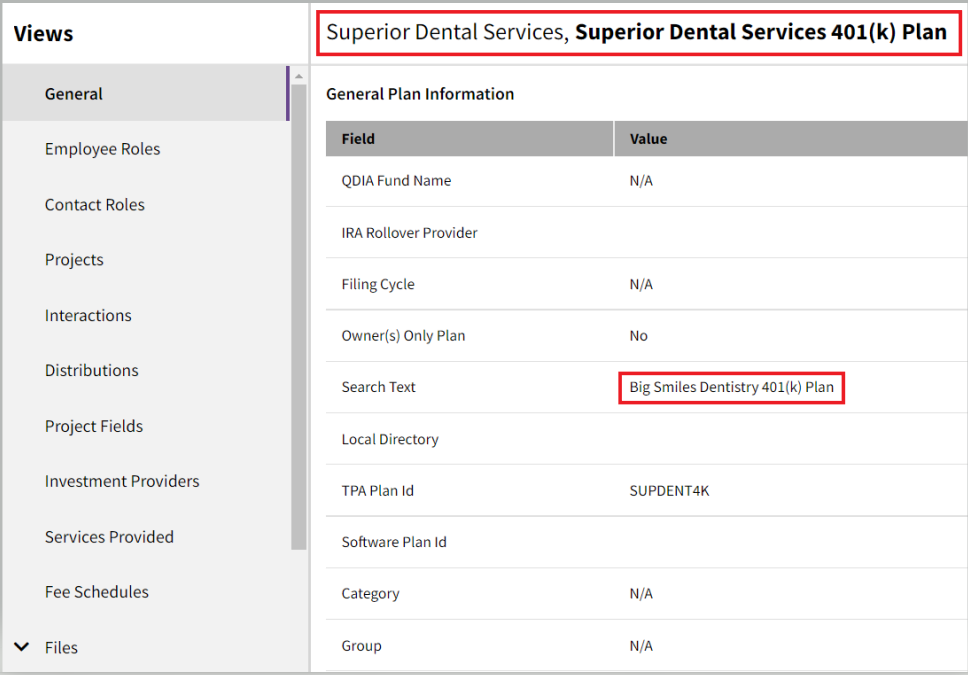
Task: Go to the Distributions view
Action: tap(91, 370)
